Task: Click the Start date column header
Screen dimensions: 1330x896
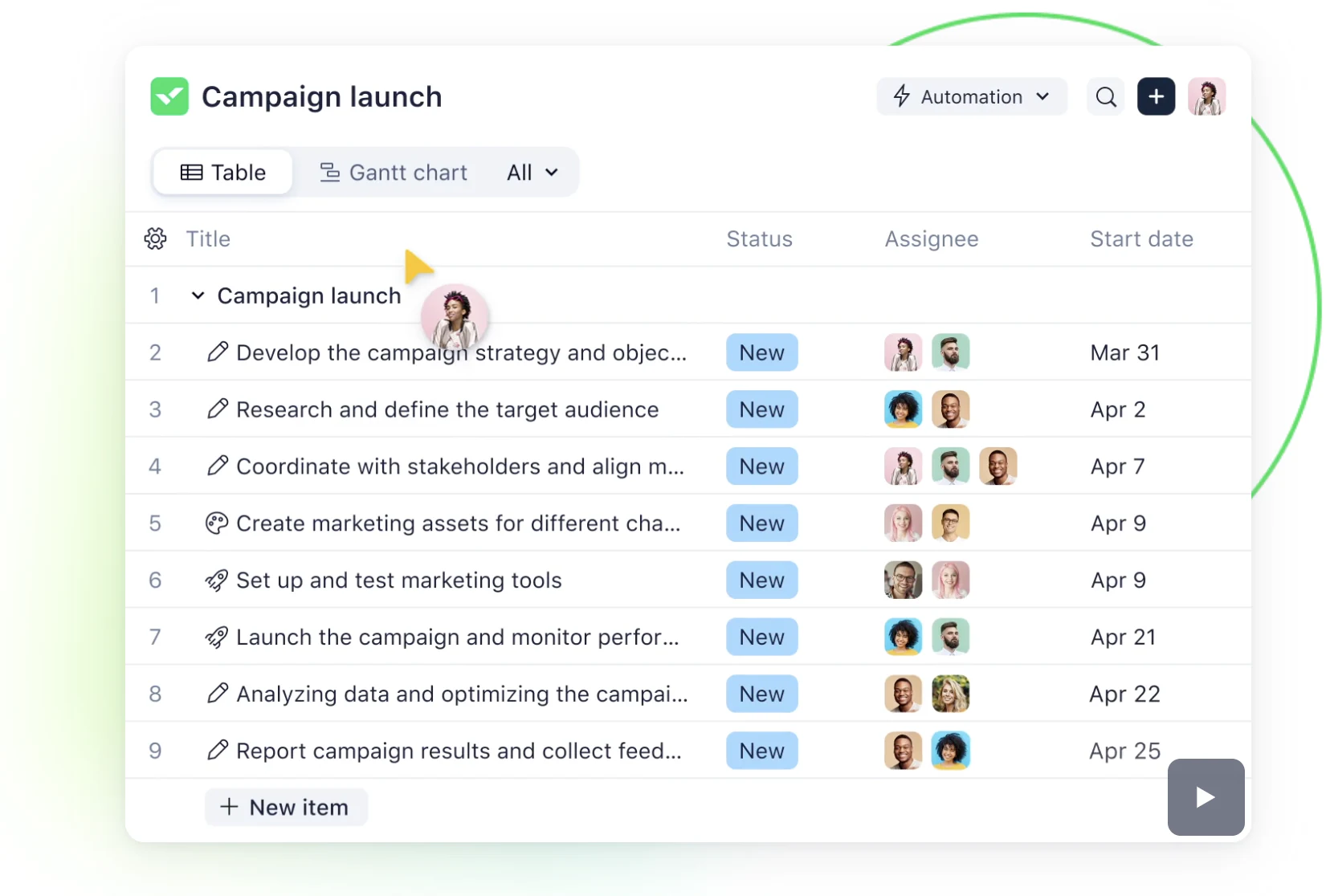Action: point(1141,238)
